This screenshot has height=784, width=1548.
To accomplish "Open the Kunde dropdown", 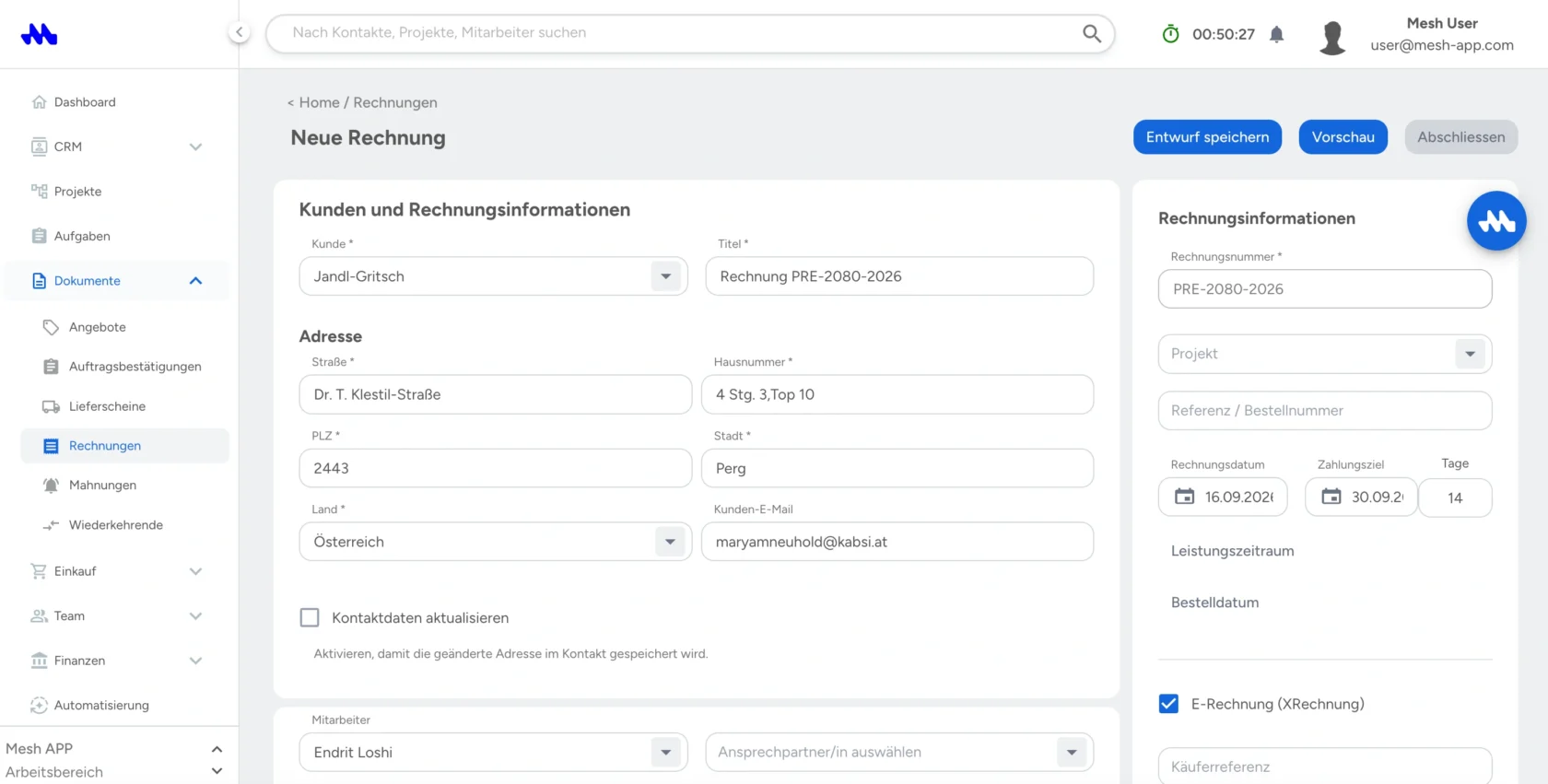I will [665, 276].
